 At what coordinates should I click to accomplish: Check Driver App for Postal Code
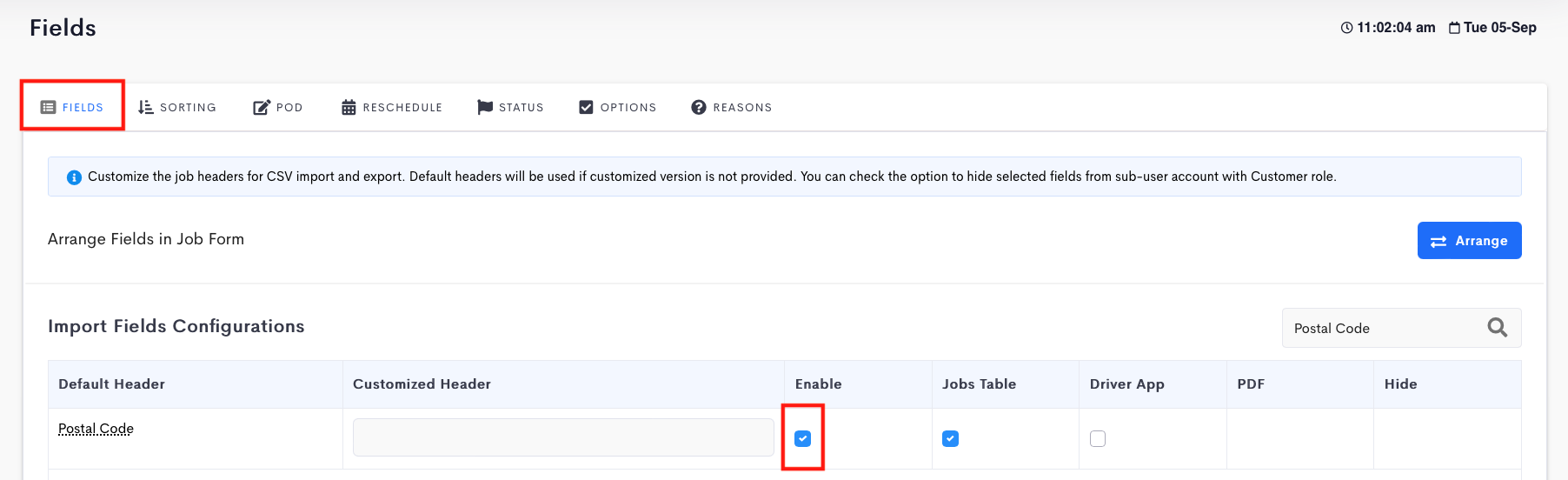click(1098, 438)
